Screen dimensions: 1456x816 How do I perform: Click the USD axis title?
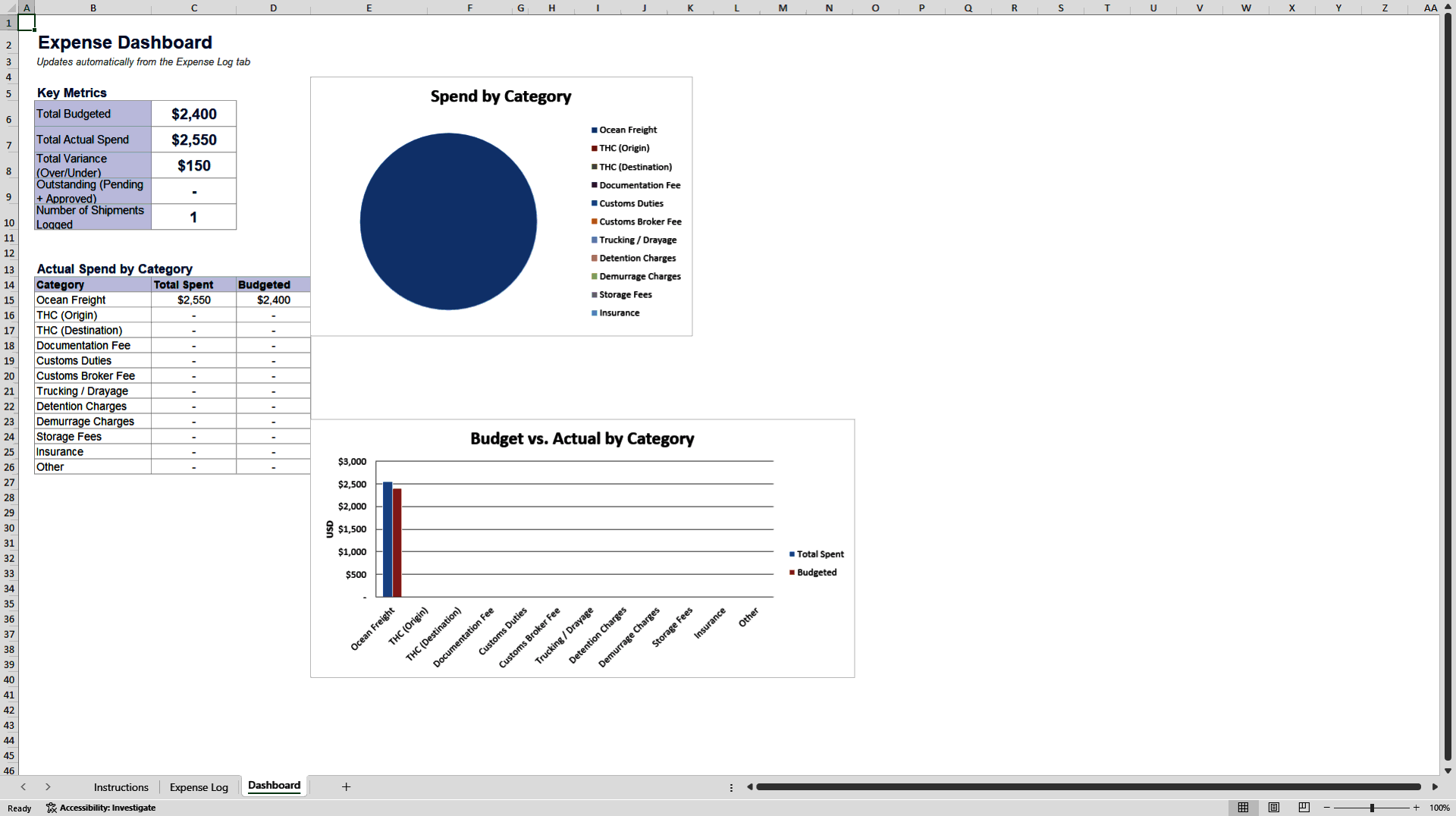330,529
